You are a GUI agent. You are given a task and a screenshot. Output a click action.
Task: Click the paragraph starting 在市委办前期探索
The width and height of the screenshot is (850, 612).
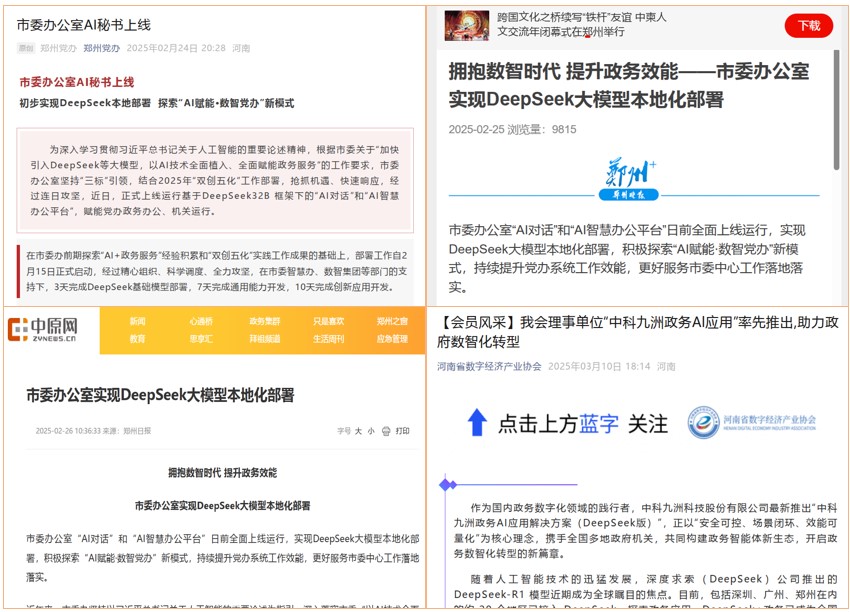tap(217, 271)
